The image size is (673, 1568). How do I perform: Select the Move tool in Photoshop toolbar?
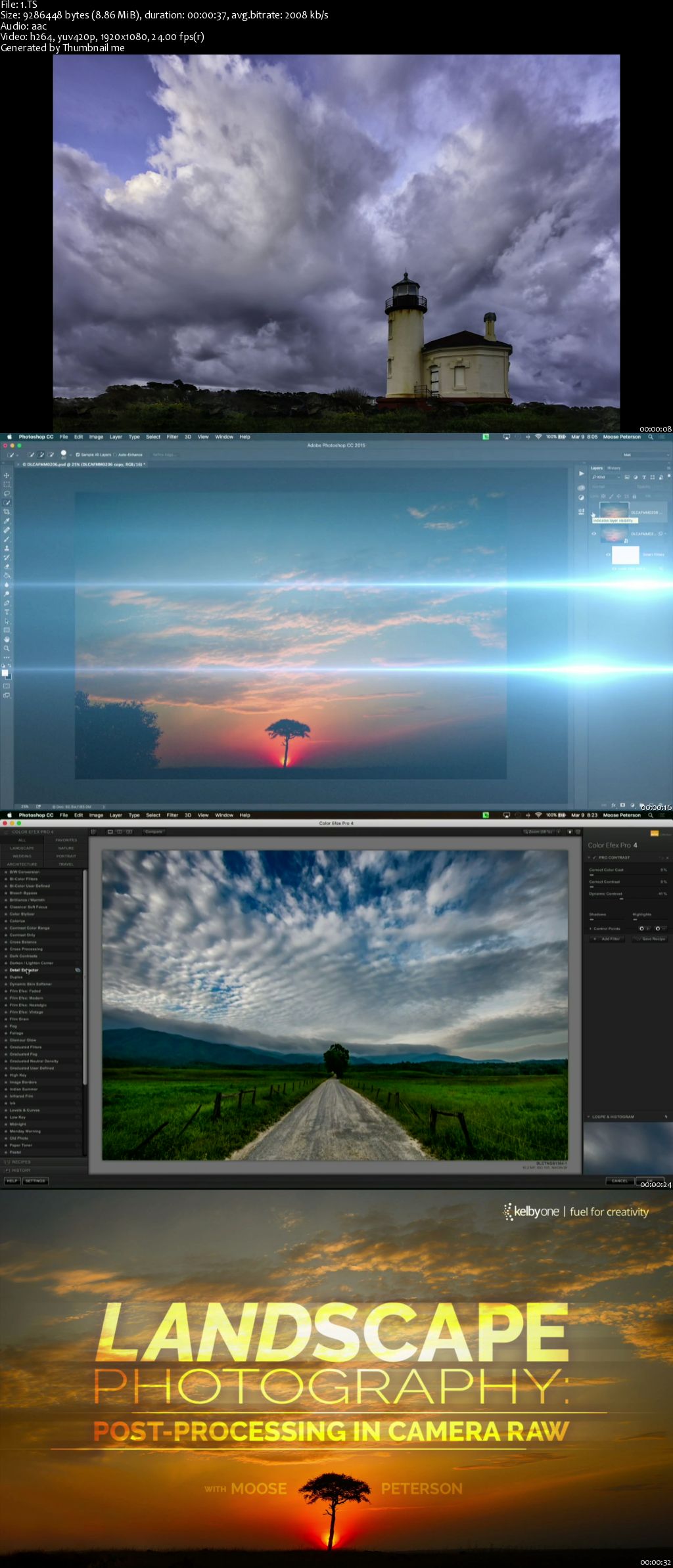tap(7, 476)
